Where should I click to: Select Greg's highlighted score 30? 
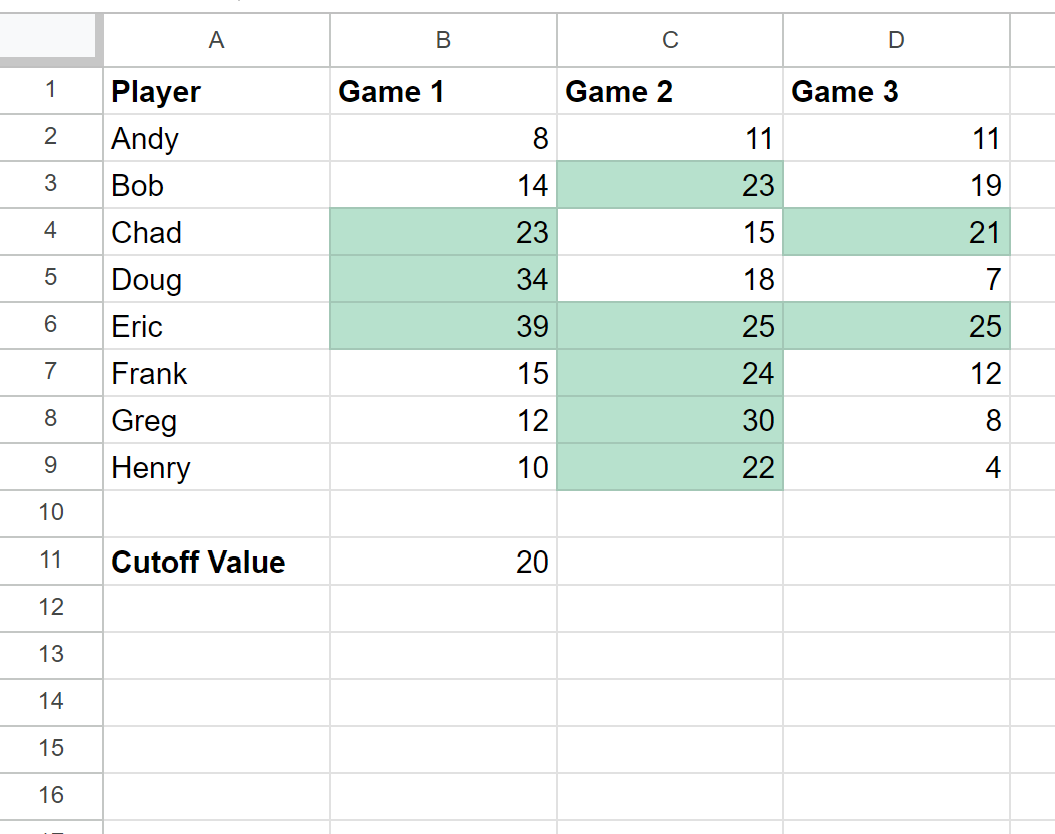click(x=670, y=420)
